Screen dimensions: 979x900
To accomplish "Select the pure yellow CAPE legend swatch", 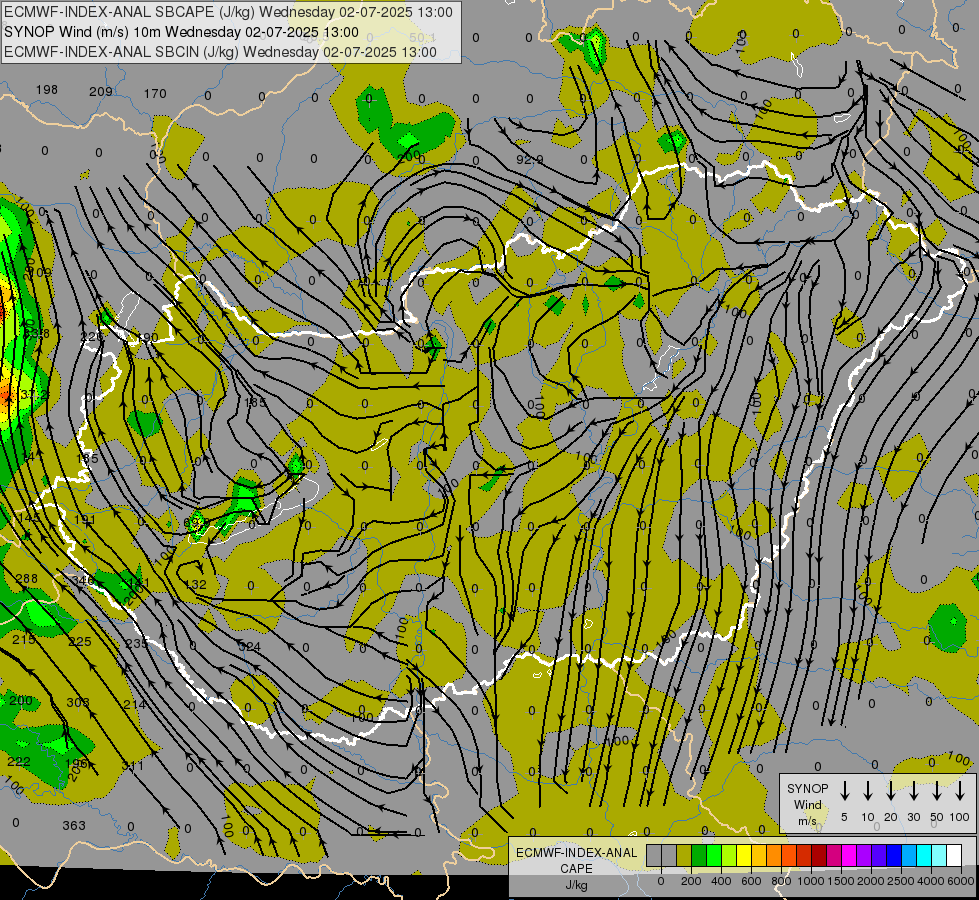I will click(744, 856).
